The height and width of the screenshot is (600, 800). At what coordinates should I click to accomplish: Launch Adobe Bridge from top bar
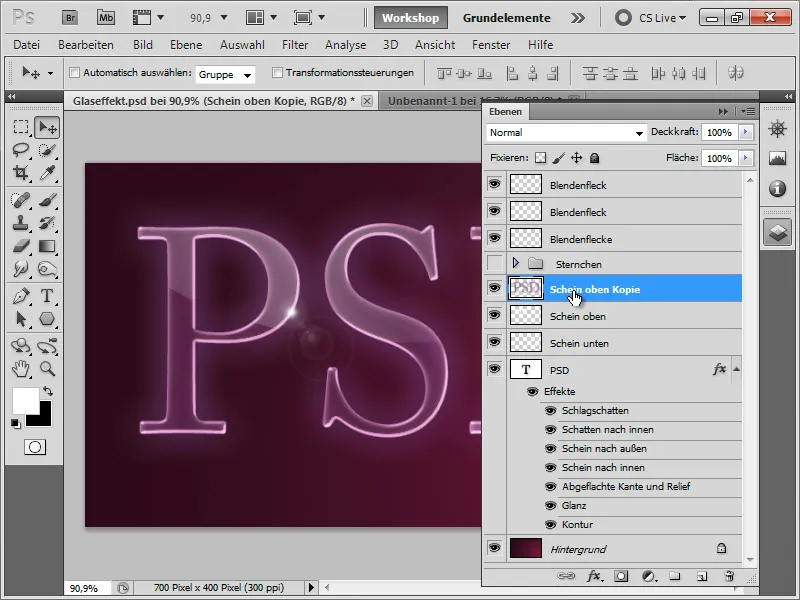70,18
